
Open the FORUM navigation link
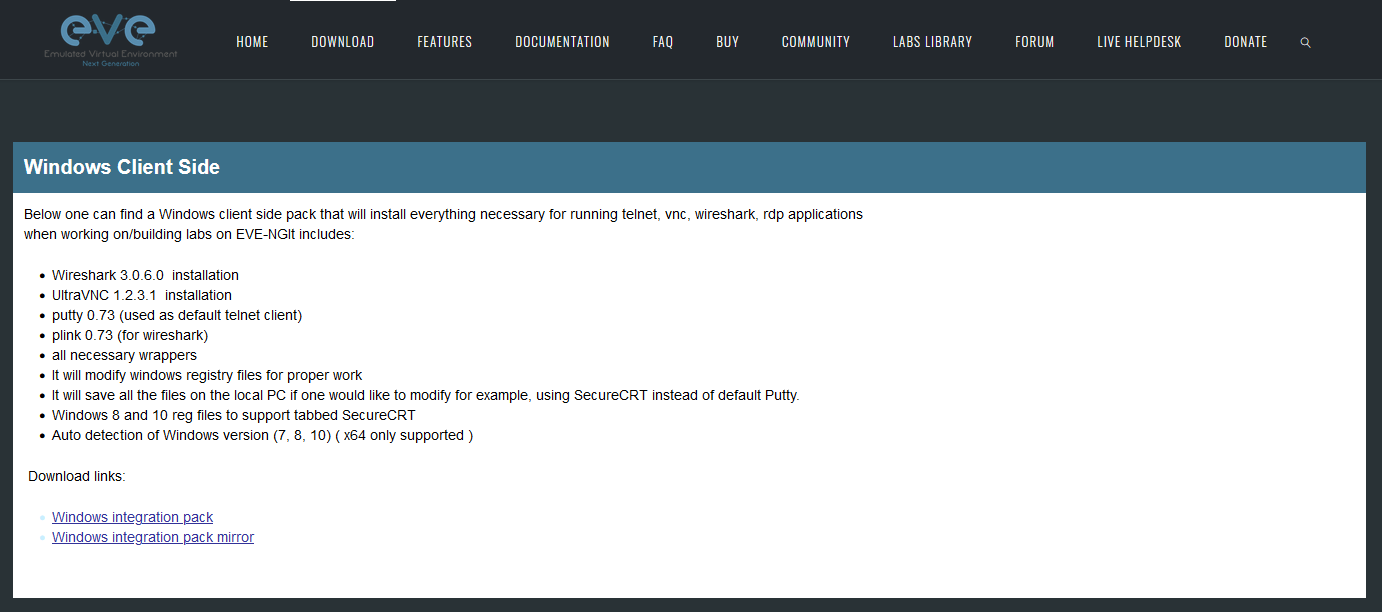[x=1034, y=42]
